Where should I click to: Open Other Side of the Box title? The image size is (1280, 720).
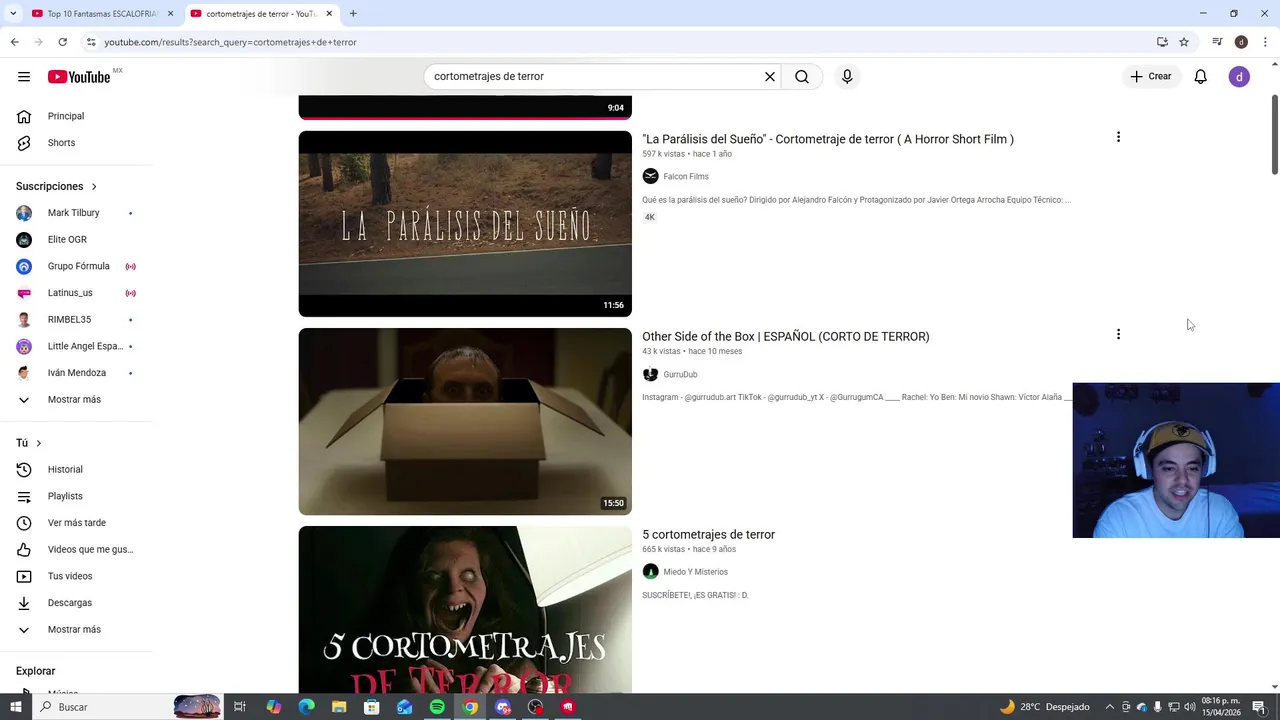(x=786, y=337)
